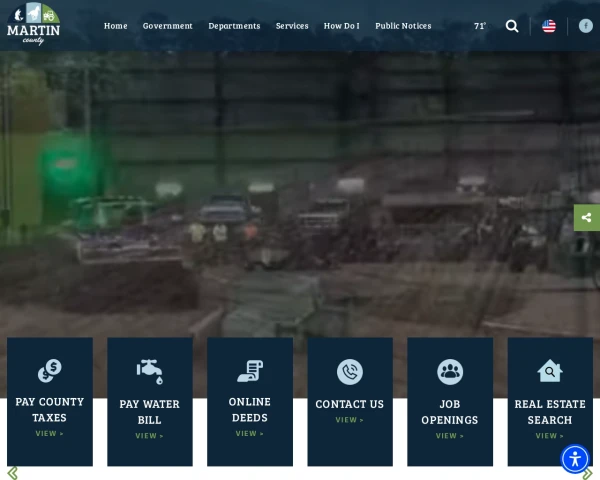Open the Online Deeds link
Image resolution: width=600 pixels, height=480 pixels.
click(x=250, y=410)
